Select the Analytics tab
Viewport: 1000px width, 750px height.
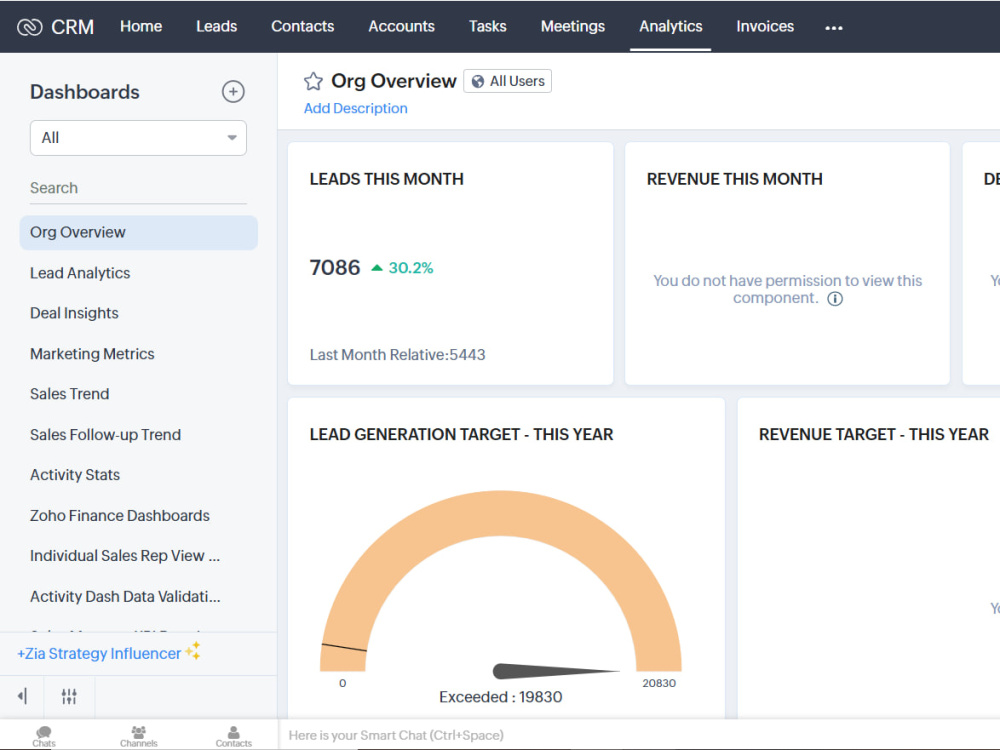[671, 26]
